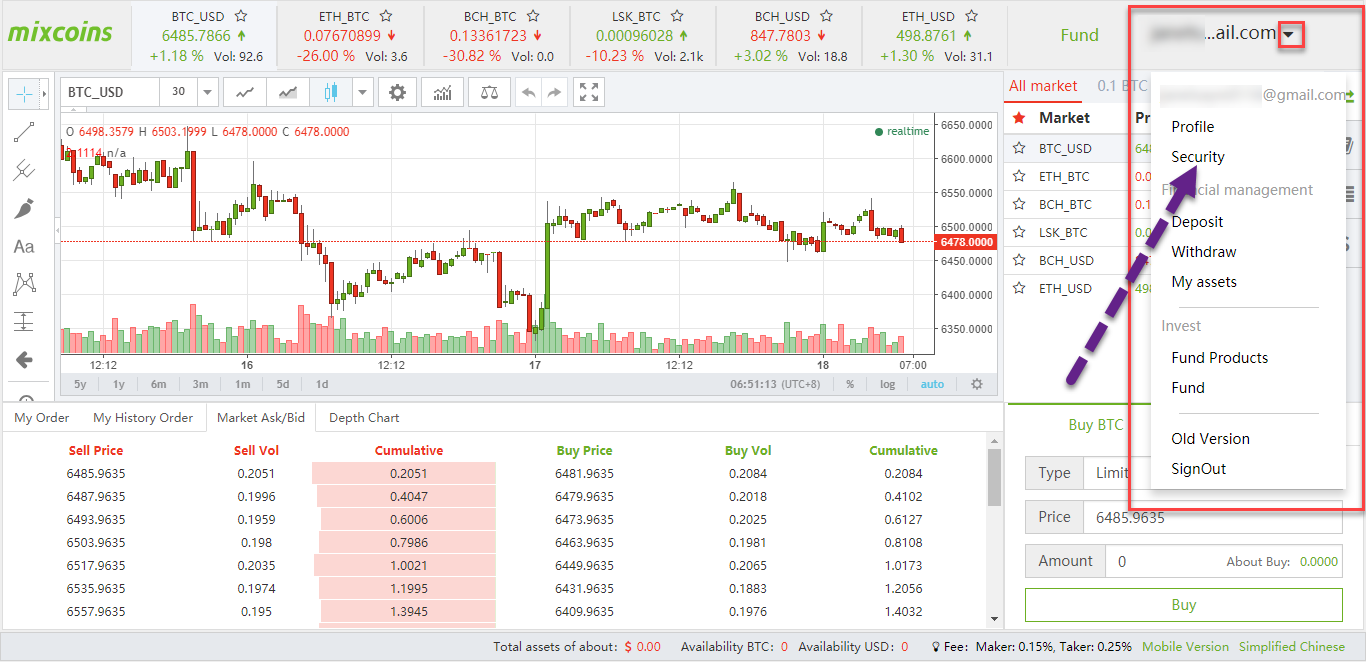Favorite ETH_USD in the top ticker bar
The image size is (1366, 662).
pyautogui.click(x=971, y=16)
